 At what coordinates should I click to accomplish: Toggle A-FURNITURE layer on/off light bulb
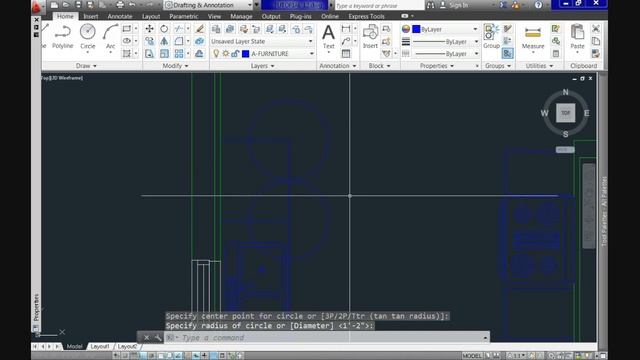coord(216,53)
